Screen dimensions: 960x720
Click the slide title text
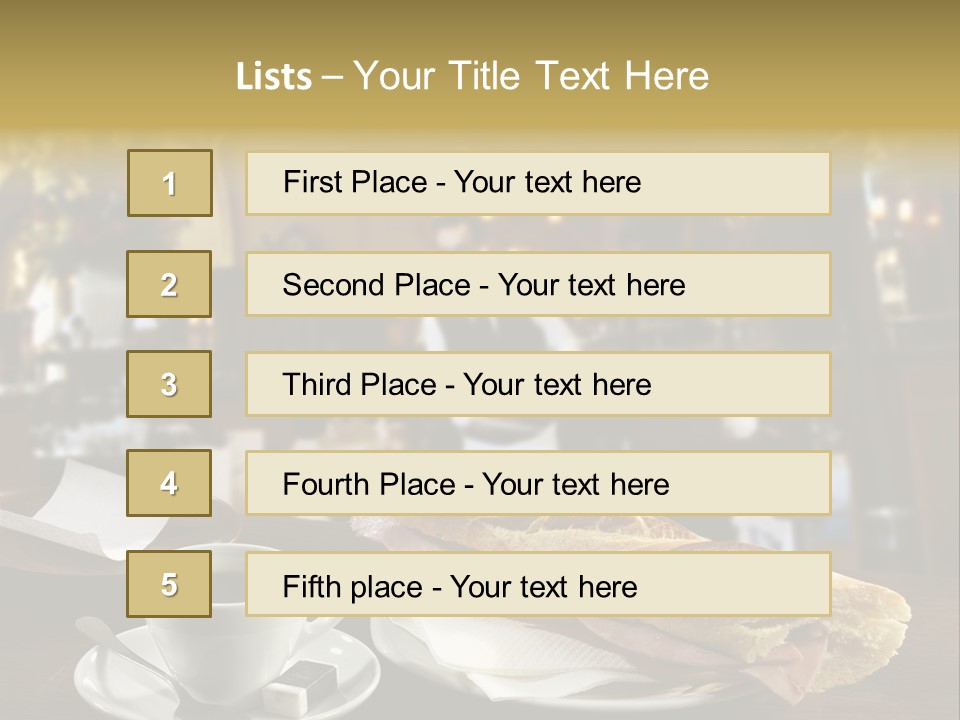(x=472, y=76)
